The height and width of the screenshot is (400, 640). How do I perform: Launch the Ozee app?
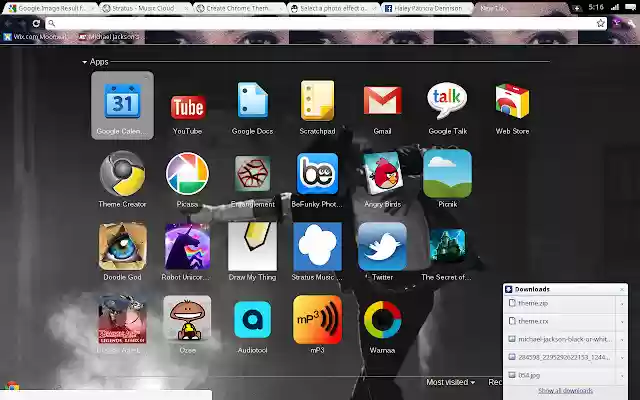pyautogui.click(x=187, y=319)
